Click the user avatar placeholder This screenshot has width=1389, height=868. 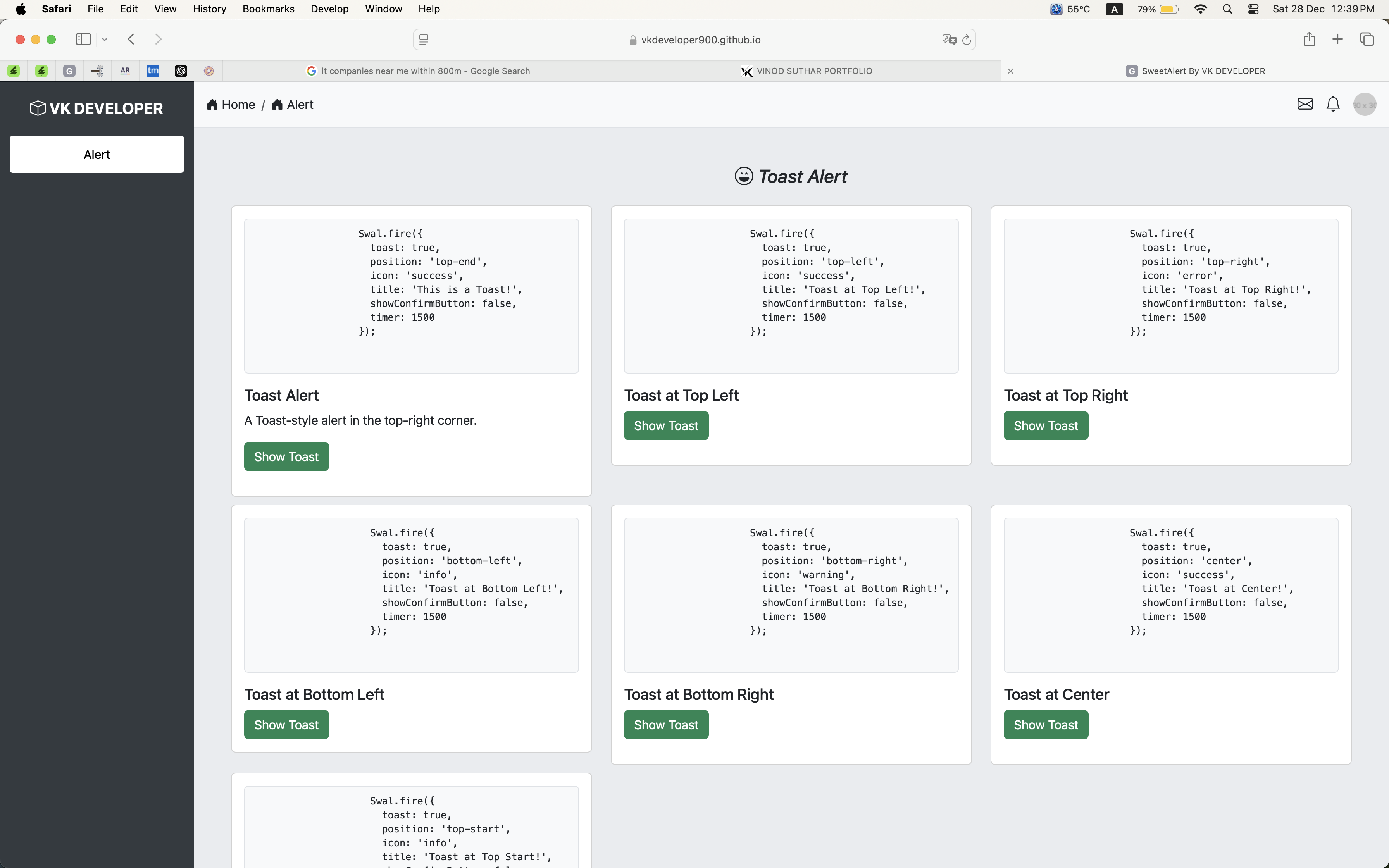pos(1364,105)
